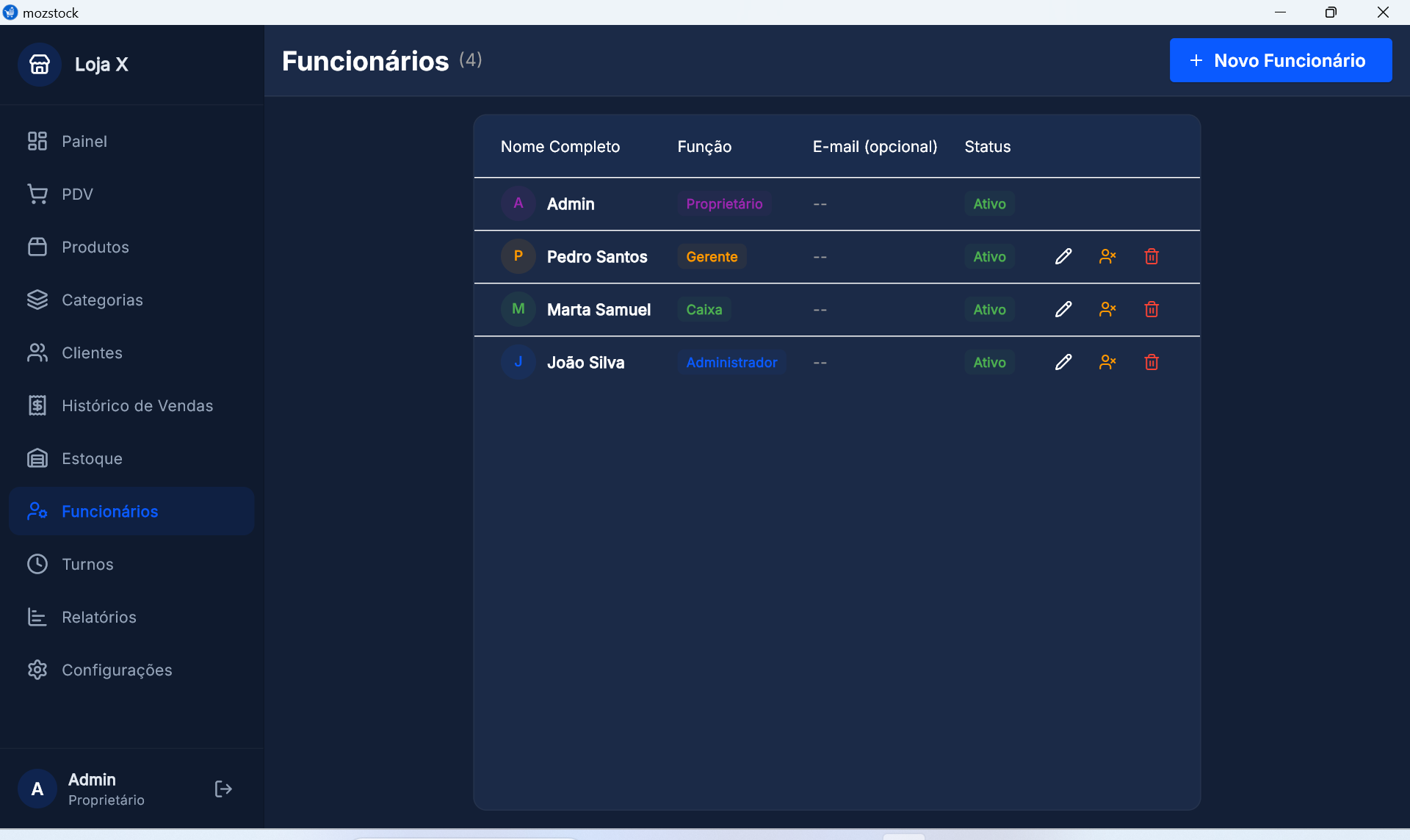This screenshot has width=1410, height=840.
Task: Toggle João Silva active status icon
Action: 1107,362
